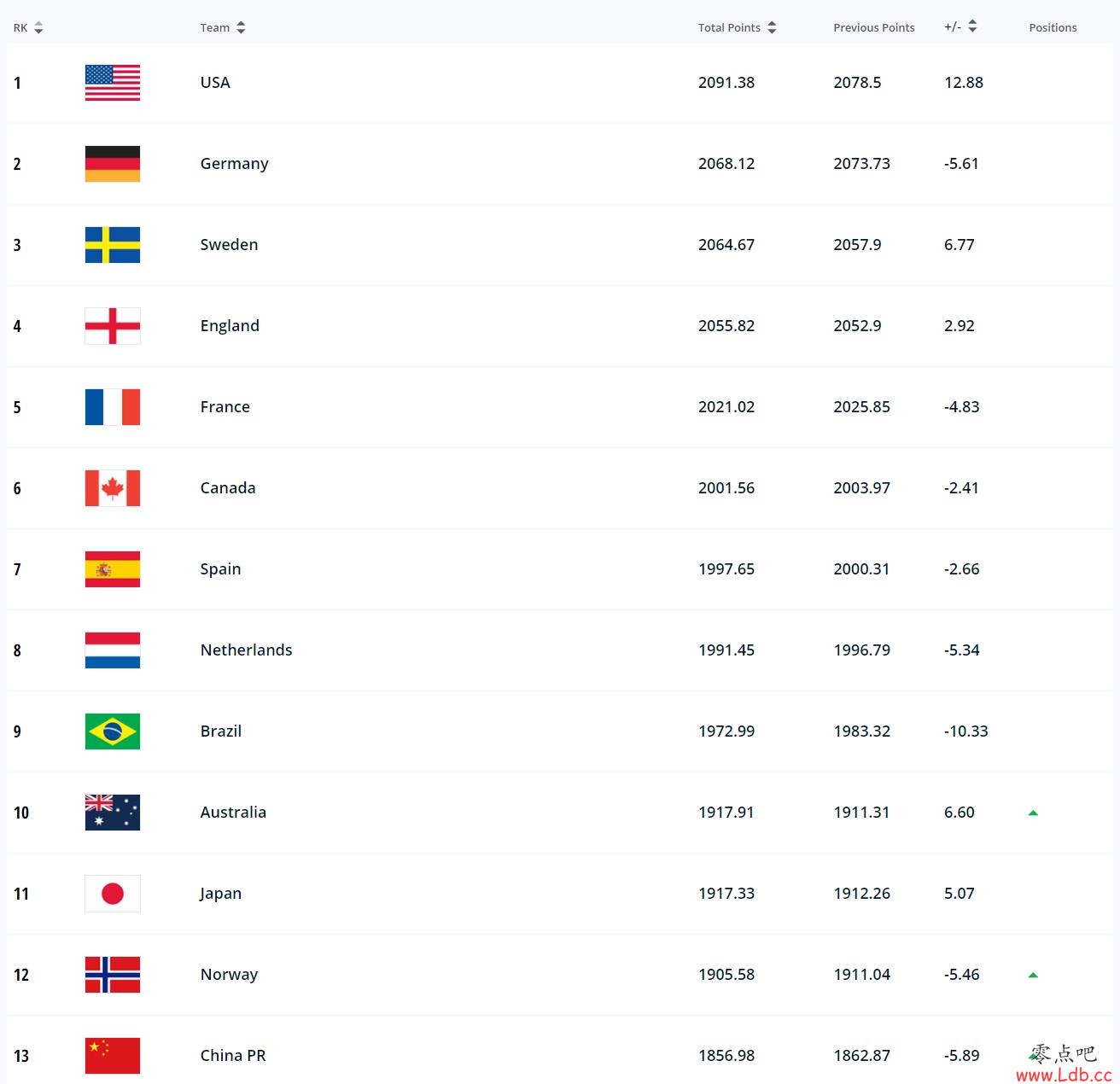Open the Spain team link
This screenshot has height=1084, width=1120.
click(x=220, y=569)
